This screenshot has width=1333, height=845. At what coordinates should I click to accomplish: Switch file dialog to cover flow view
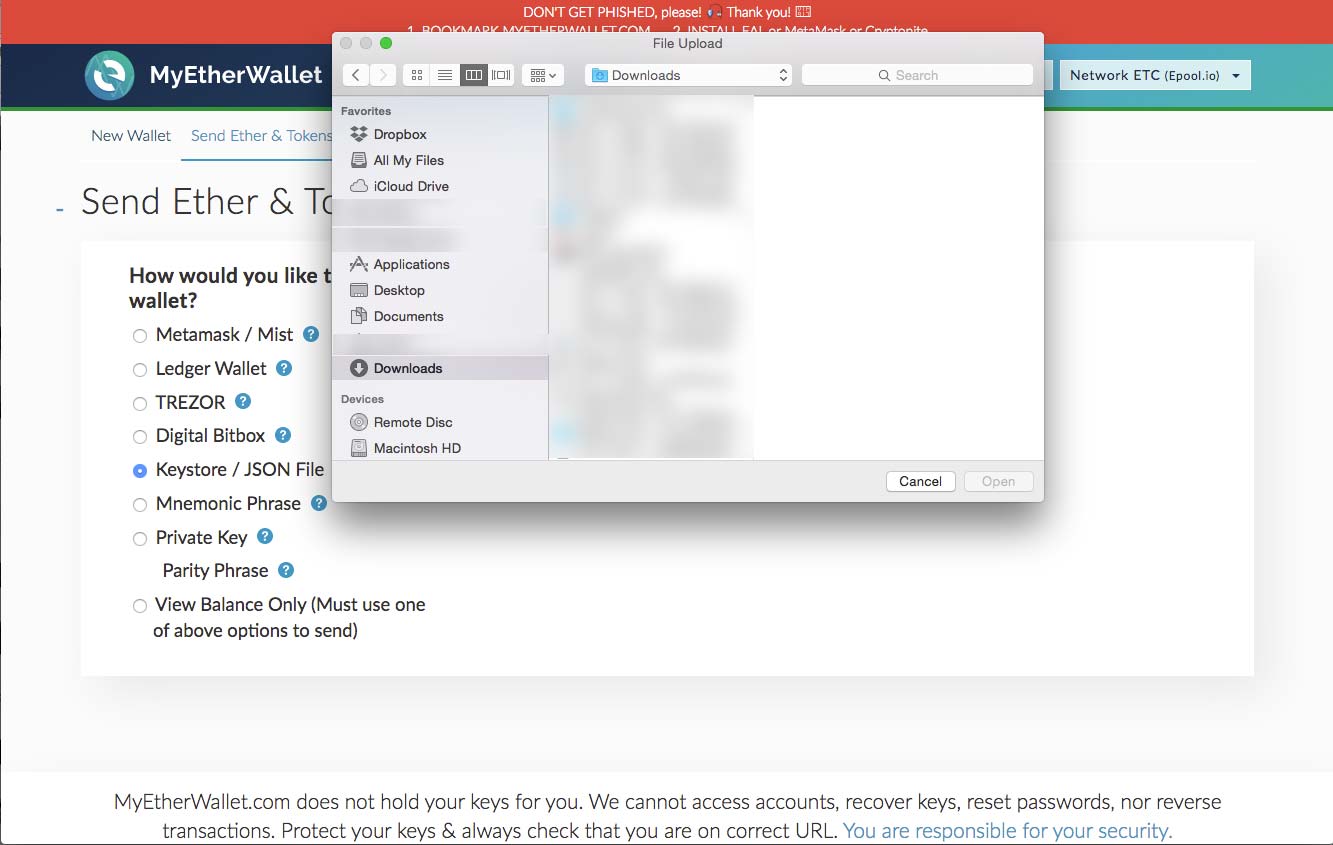(501, 75)
